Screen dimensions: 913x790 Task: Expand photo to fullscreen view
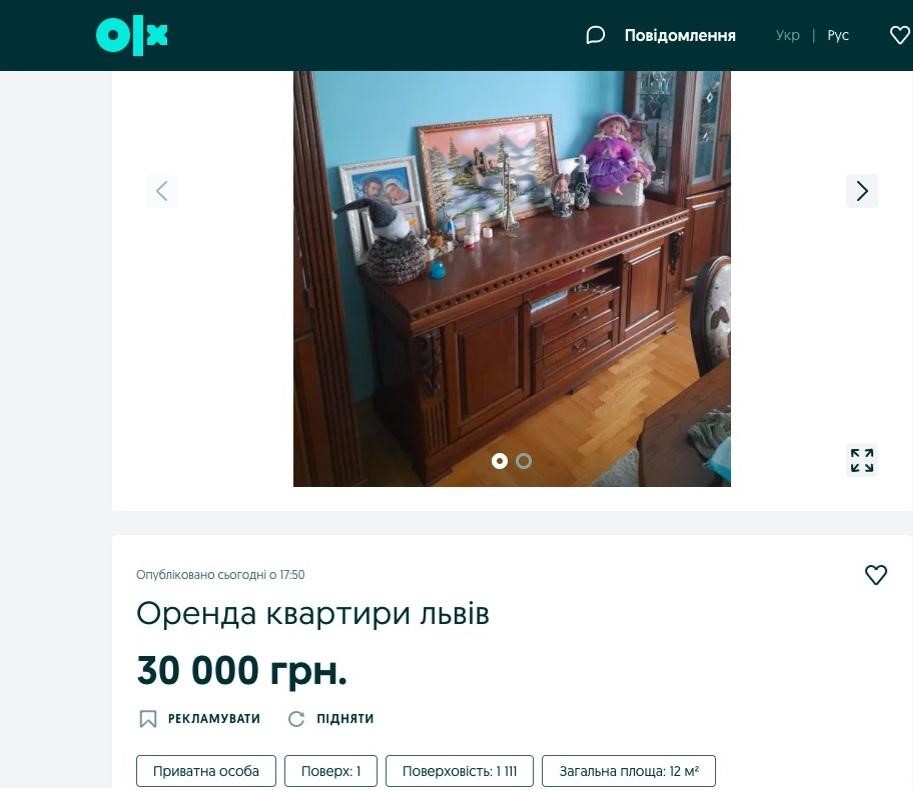click(862, 460)
